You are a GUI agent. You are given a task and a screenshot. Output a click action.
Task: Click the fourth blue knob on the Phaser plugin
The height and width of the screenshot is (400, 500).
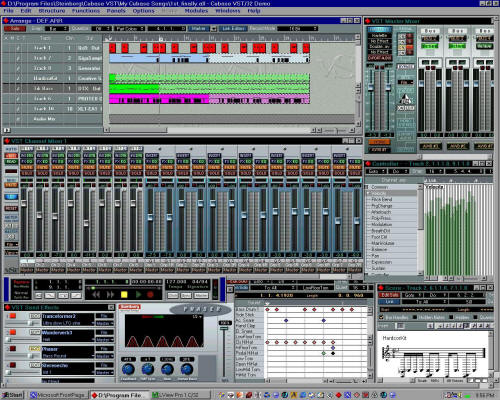click(187, 369)
